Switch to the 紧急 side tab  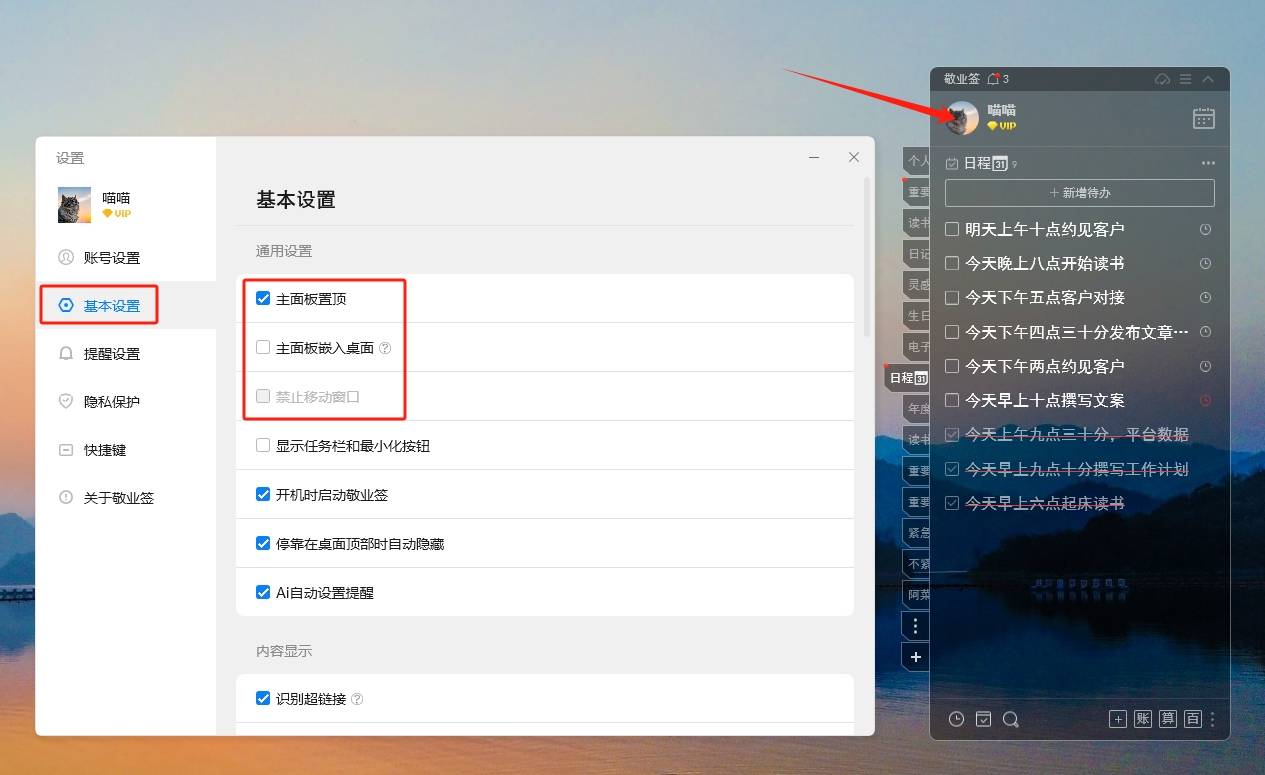click(x=917, y=532)
